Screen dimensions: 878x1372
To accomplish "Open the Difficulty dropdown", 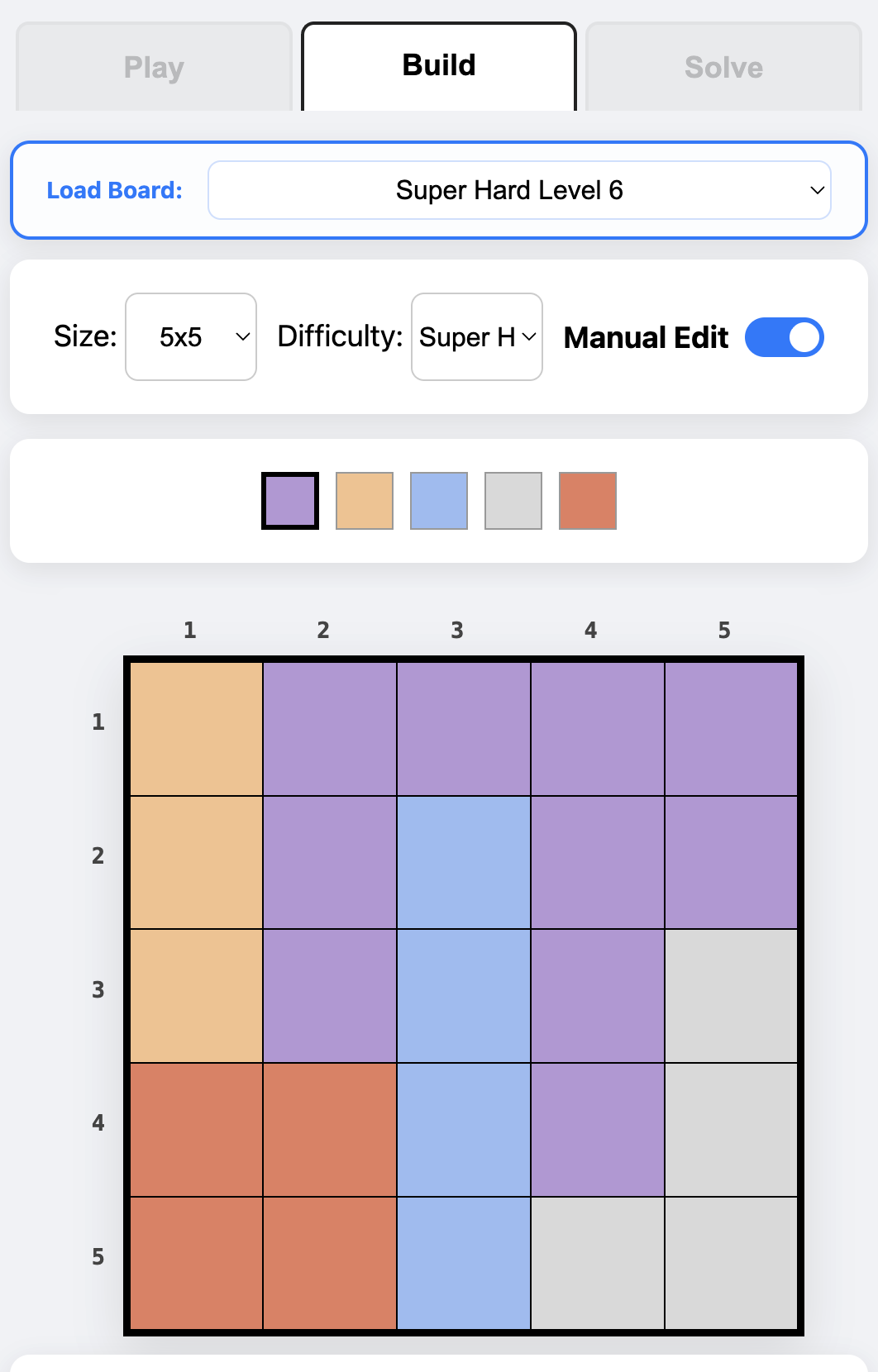I will 477,337.
